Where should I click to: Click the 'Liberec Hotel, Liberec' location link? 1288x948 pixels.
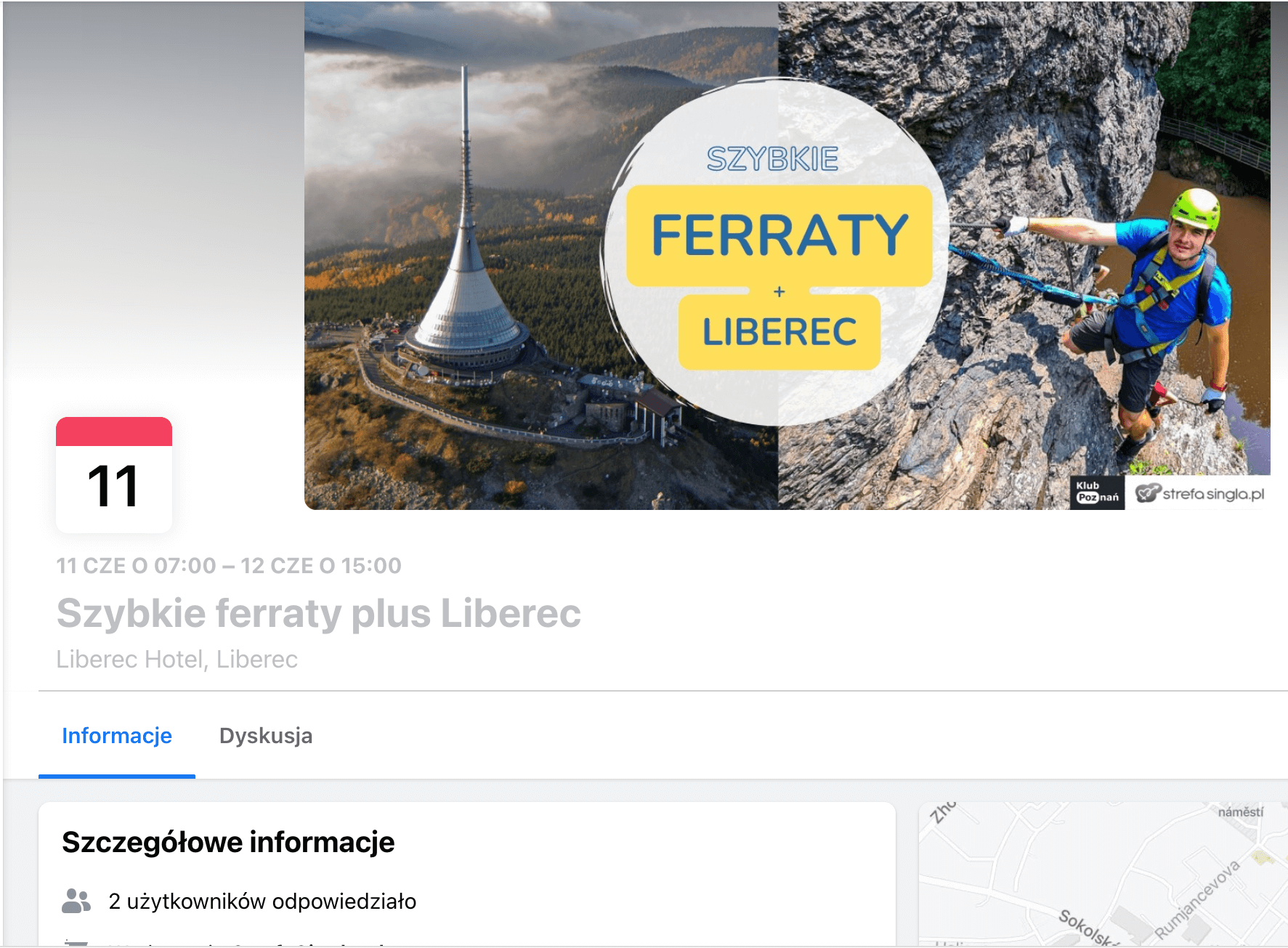click(x=177, y=659)
